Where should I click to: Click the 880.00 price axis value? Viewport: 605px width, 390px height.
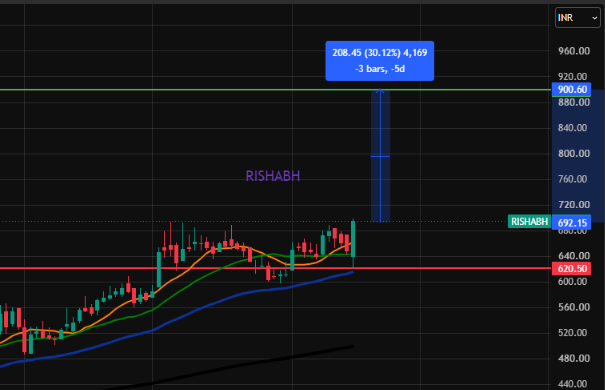tap(574, 102)
